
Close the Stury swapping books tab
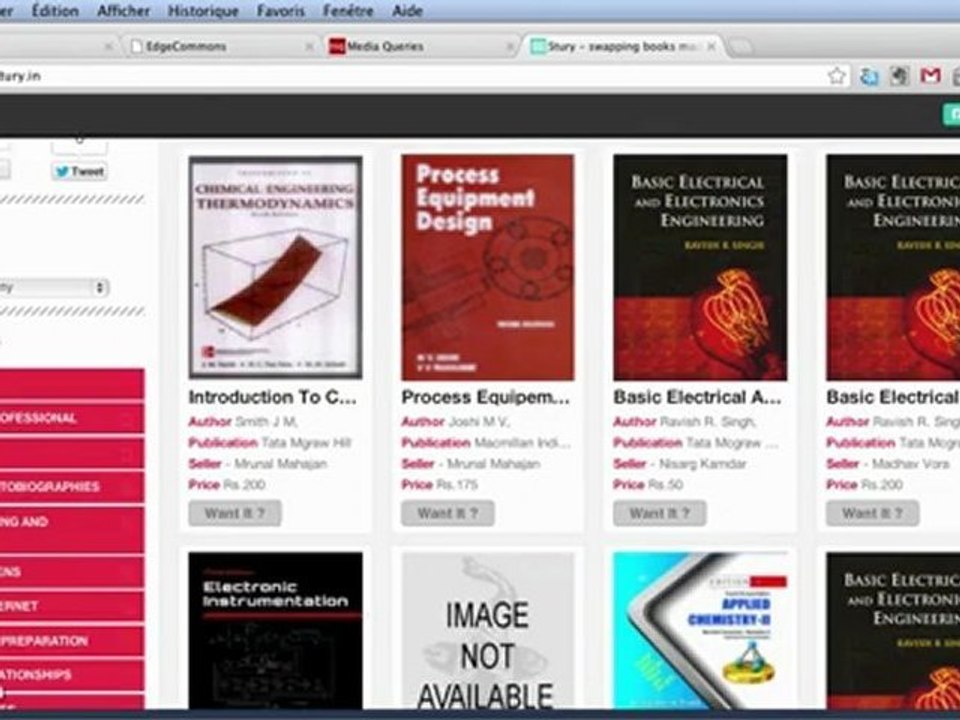711,47
